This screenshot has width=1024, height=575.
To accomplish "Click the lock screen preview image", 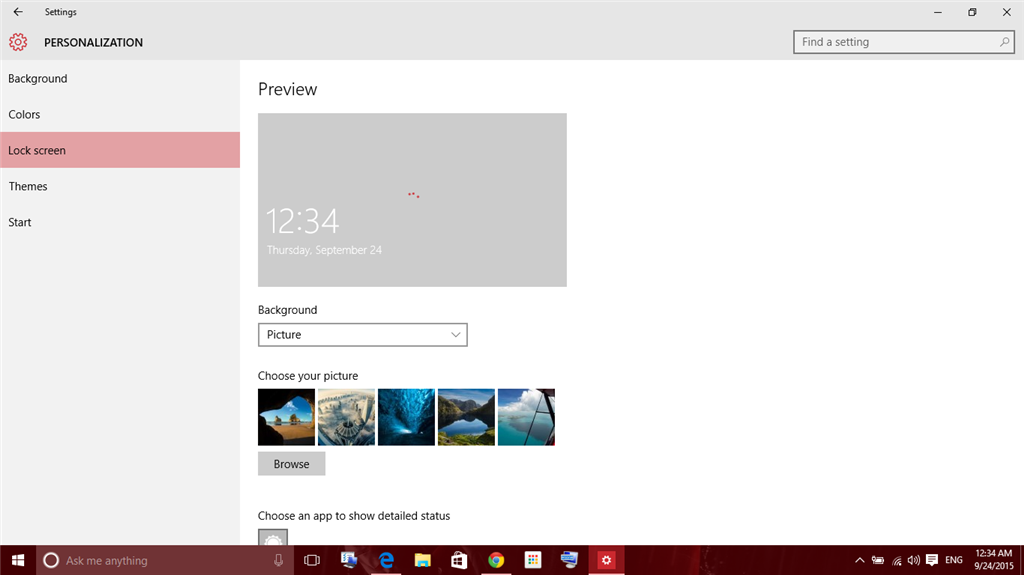I will point(412,200).
